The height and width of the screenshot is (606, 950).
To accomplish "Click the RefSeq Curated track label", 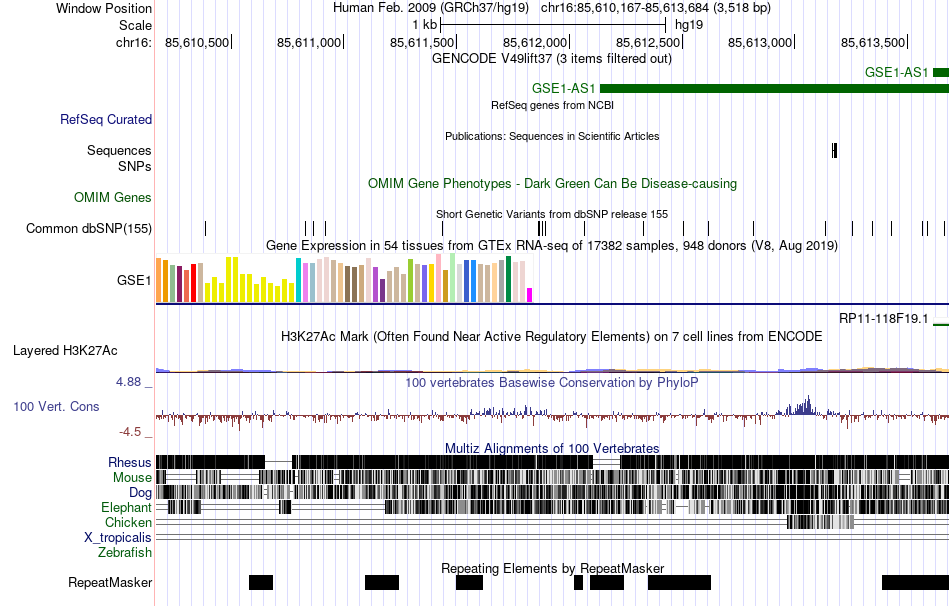I will (x=106, y=119).
